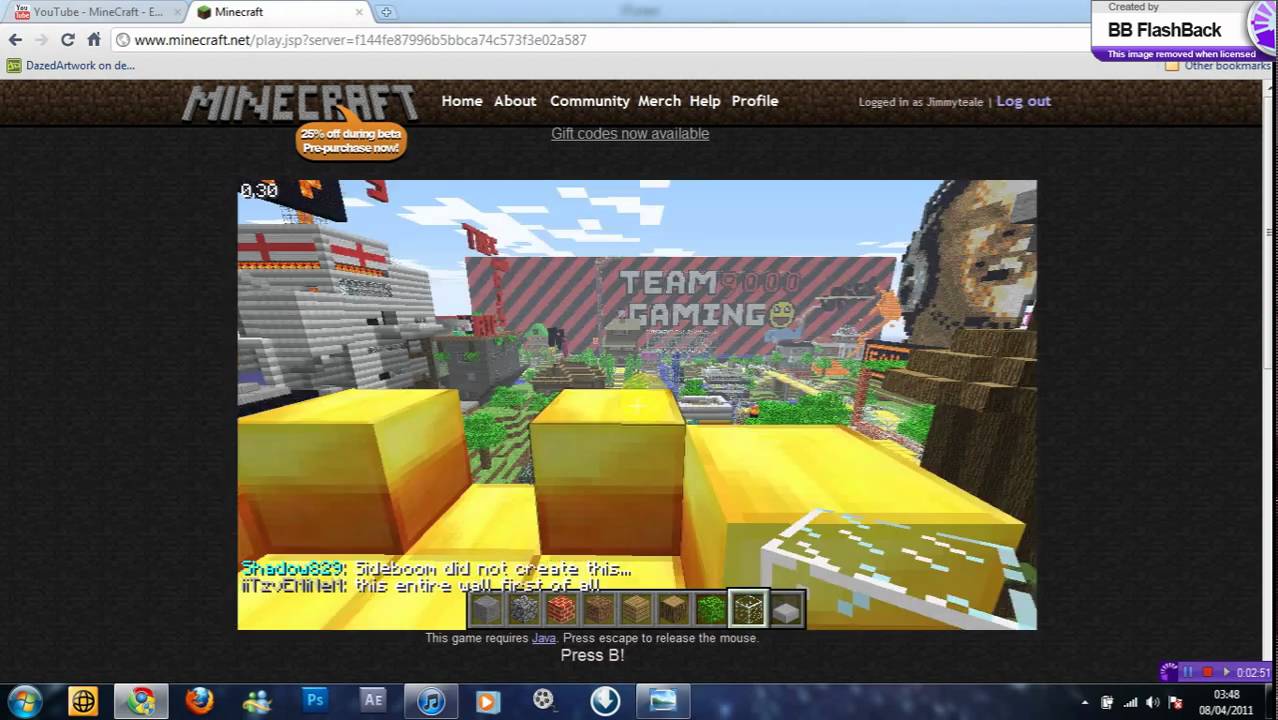
Task: Click the browser forward arrow
Action: click(41, 40)
